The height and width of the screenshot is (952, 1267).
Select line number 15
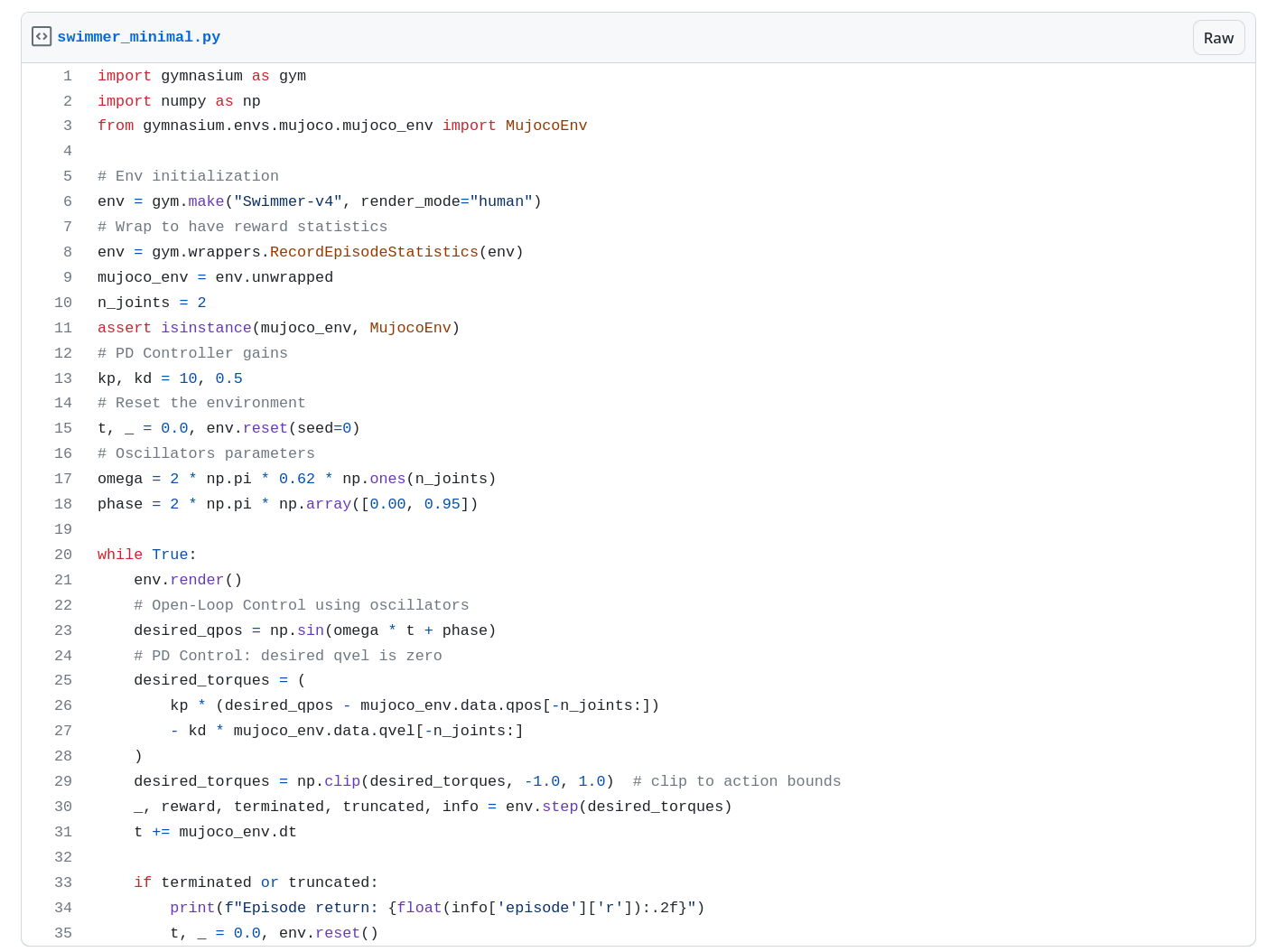(63, 428)
